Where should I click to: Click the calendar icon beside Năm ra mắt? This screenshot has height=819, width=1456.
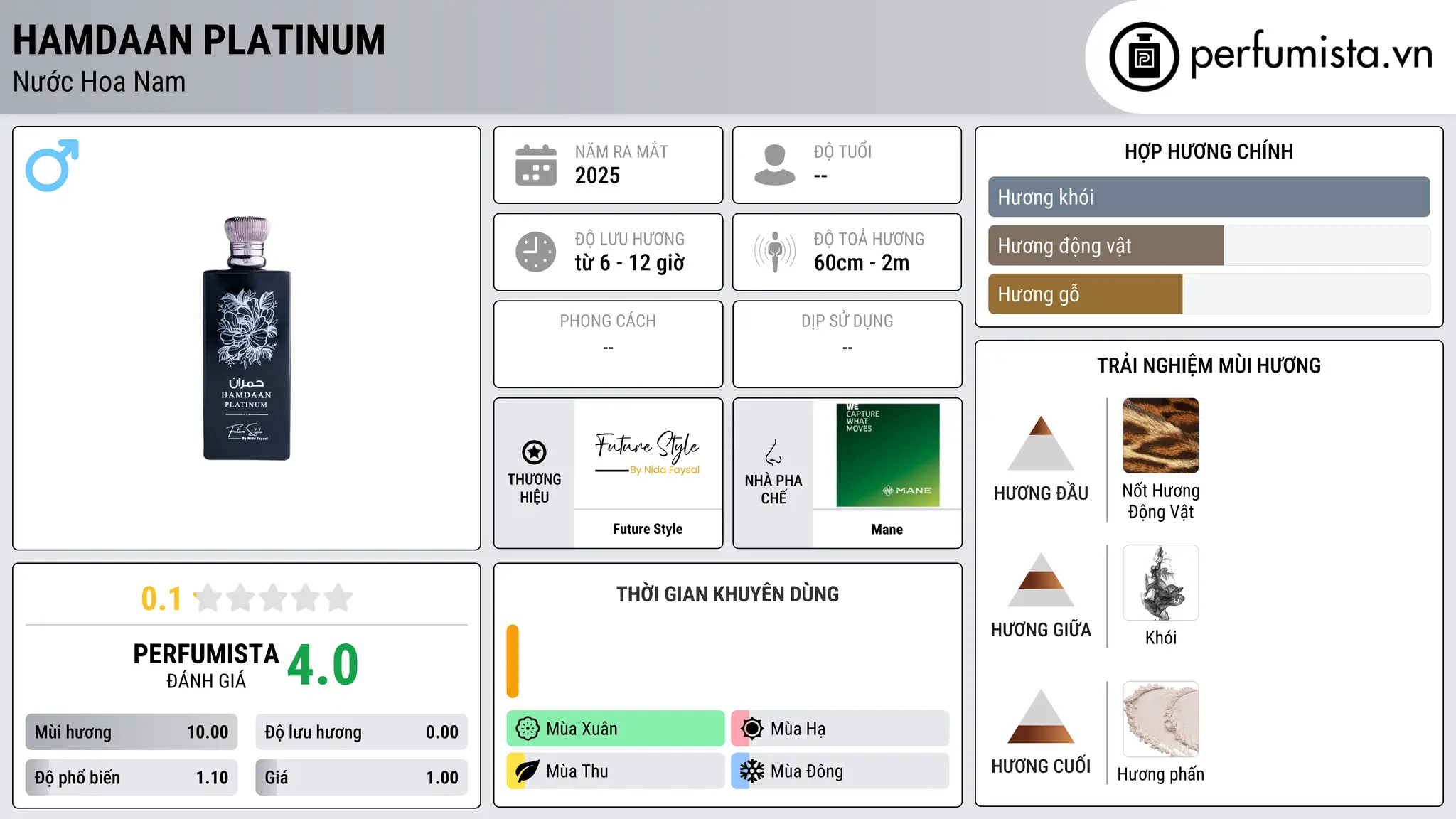tap(536, 165)
